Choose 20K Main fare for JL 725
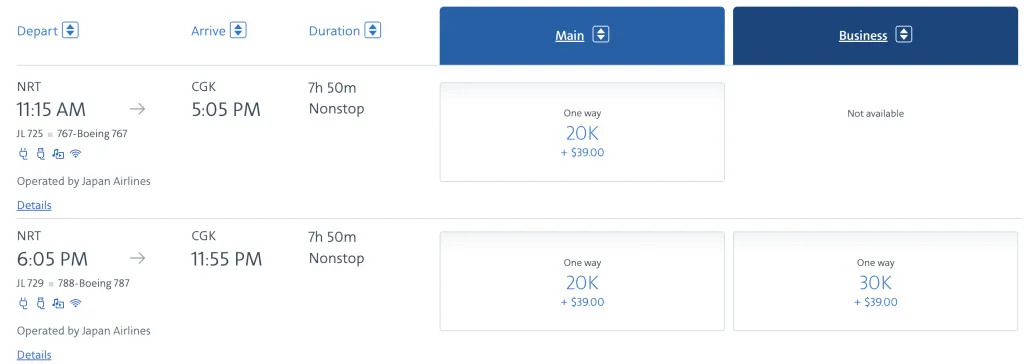This screenshot has width=1024, height=364. 582,132
